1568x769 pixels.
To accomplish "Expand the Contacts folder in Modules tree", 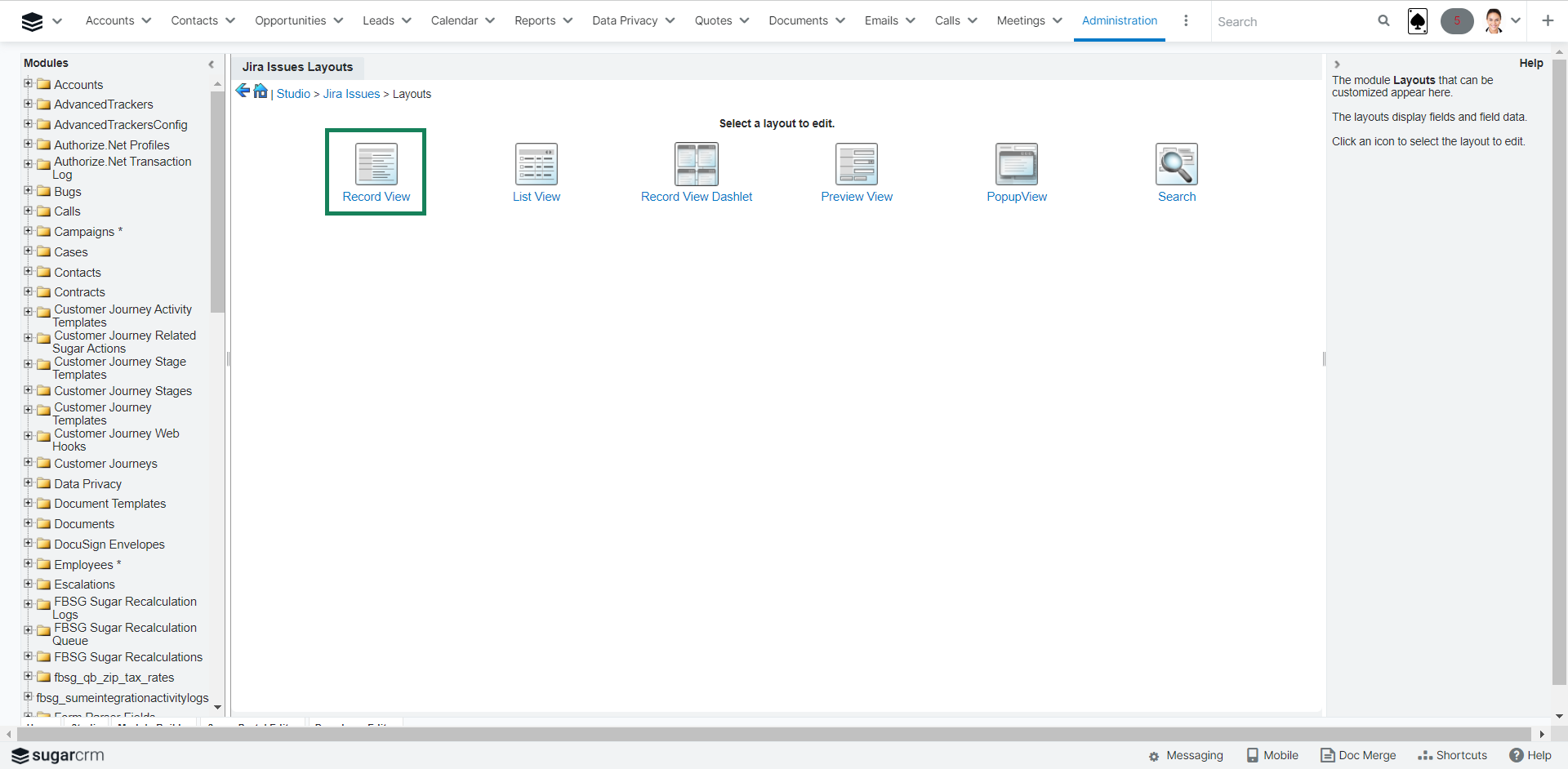I will click(x=29, y=271).
